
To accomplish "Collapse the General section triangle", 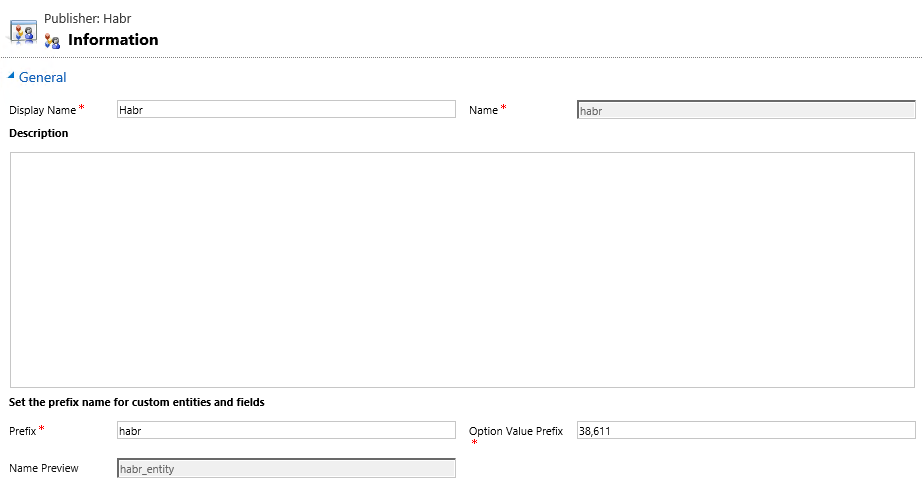I will [11, 75].
